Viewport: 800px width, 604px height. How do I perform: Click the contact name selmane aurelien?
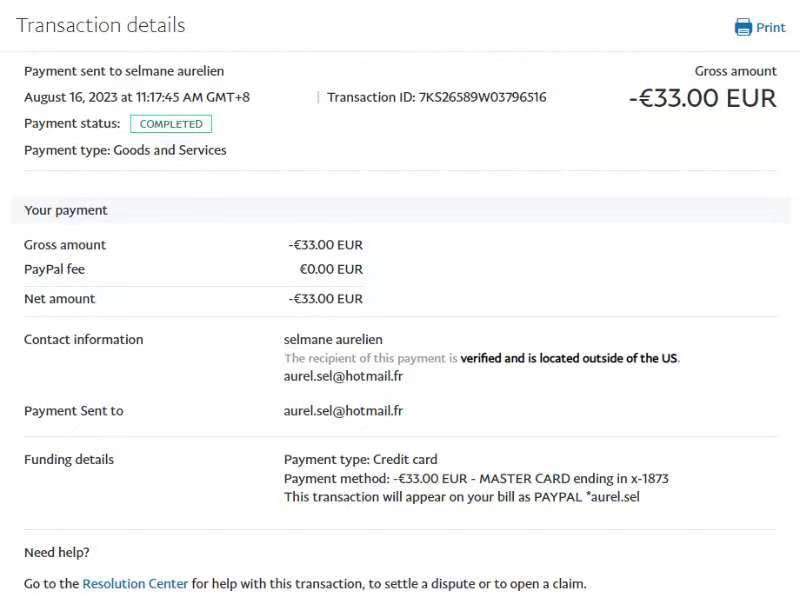point(333,339)
